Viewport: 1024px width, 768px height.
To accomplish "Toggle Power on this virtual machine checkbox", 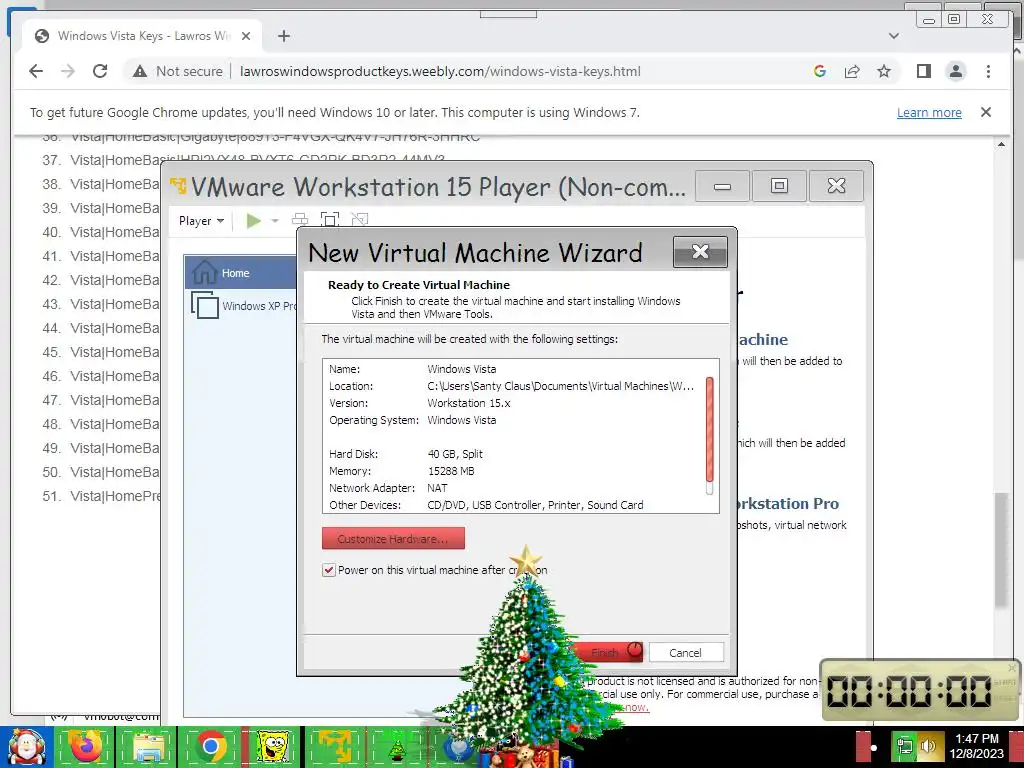I will (329, 570).
